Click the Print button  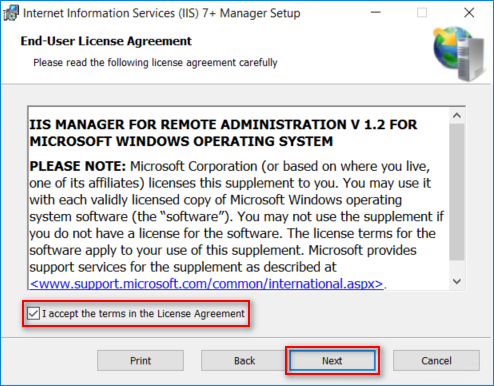tap(140, 360)
